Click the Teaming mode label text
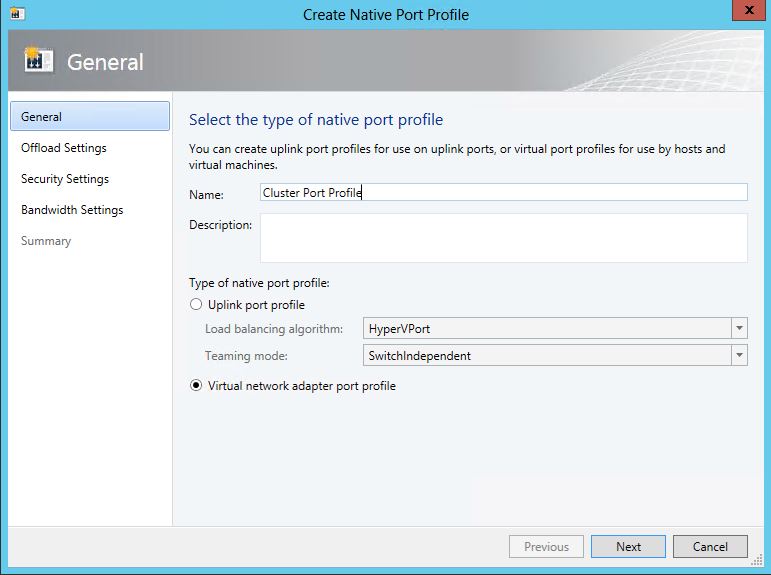Viewport: 771px width, 575px height. point(246,355)
